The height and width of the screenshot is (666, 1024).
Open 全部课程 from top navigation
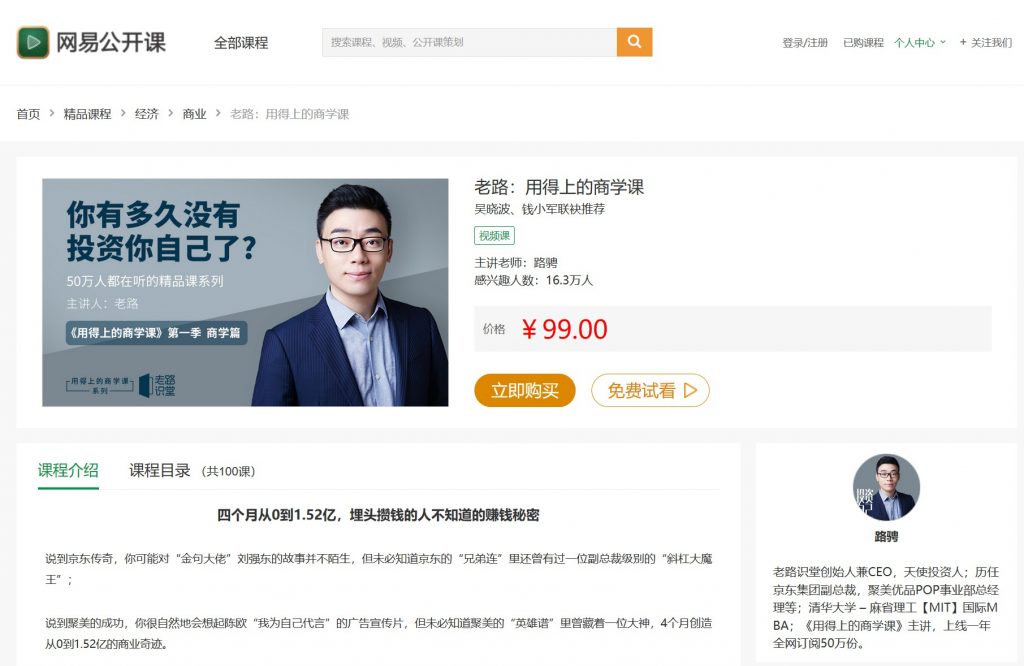241,43
